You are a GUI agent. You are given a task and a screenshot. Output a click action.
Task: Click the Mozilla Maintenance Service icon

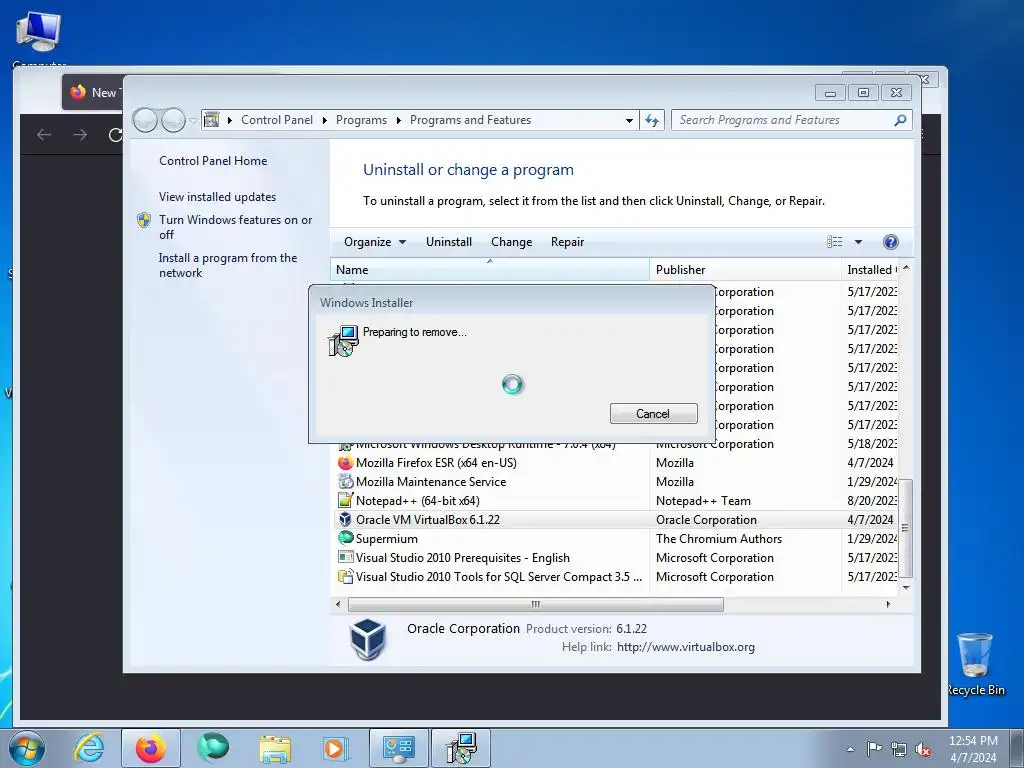pyautogui.click(x=345, y=481)
